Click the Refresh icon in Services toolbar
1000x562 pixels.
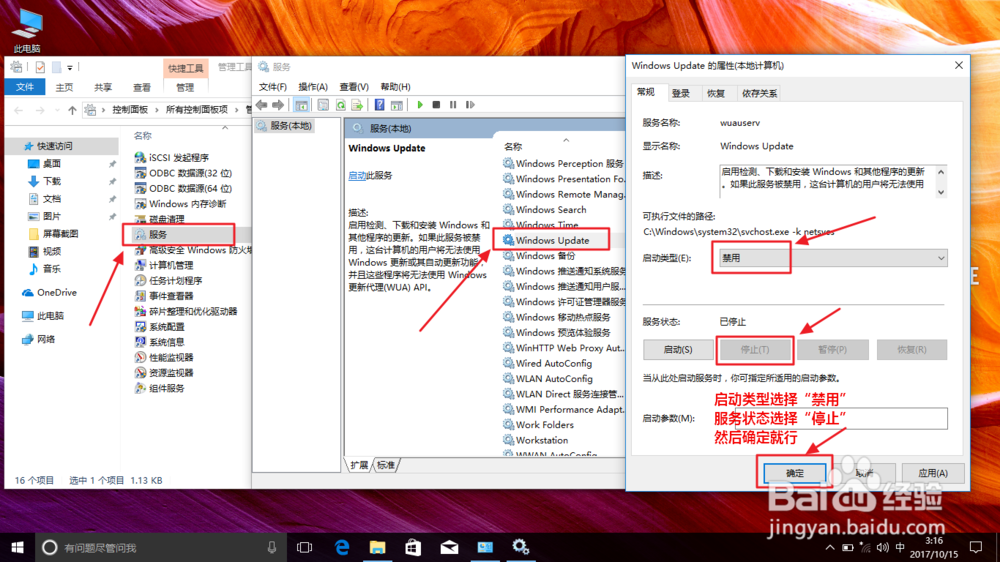(341, 105)
